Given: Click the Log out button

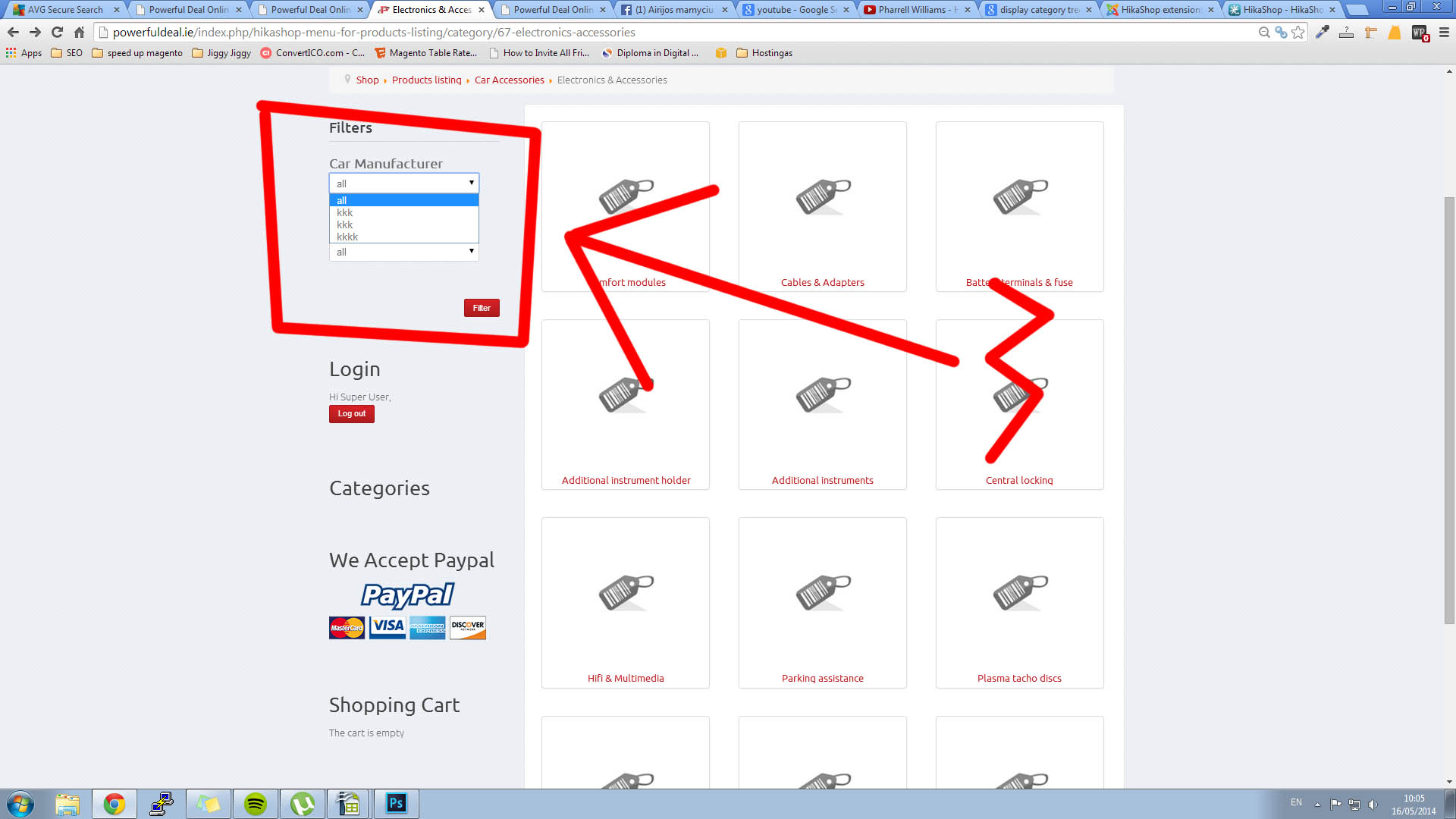Looking at the screenshot, I should pyautogui.click(x=351, y=414).
